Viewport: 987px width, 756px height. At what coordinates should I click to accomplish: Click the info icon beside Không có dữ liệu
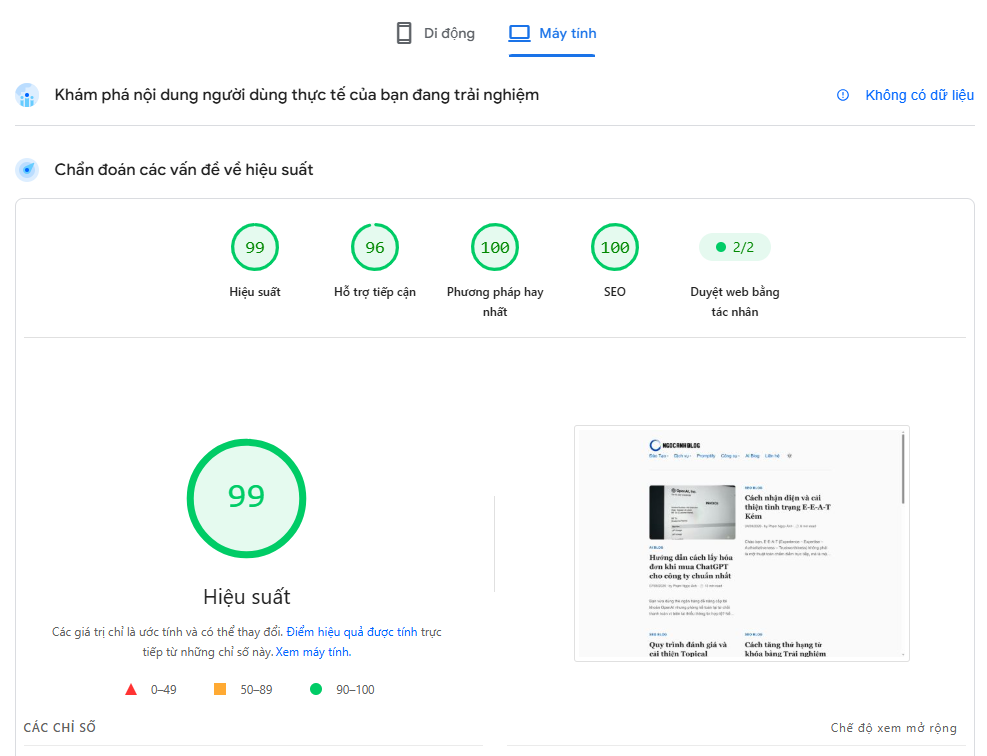coord(843,95)
